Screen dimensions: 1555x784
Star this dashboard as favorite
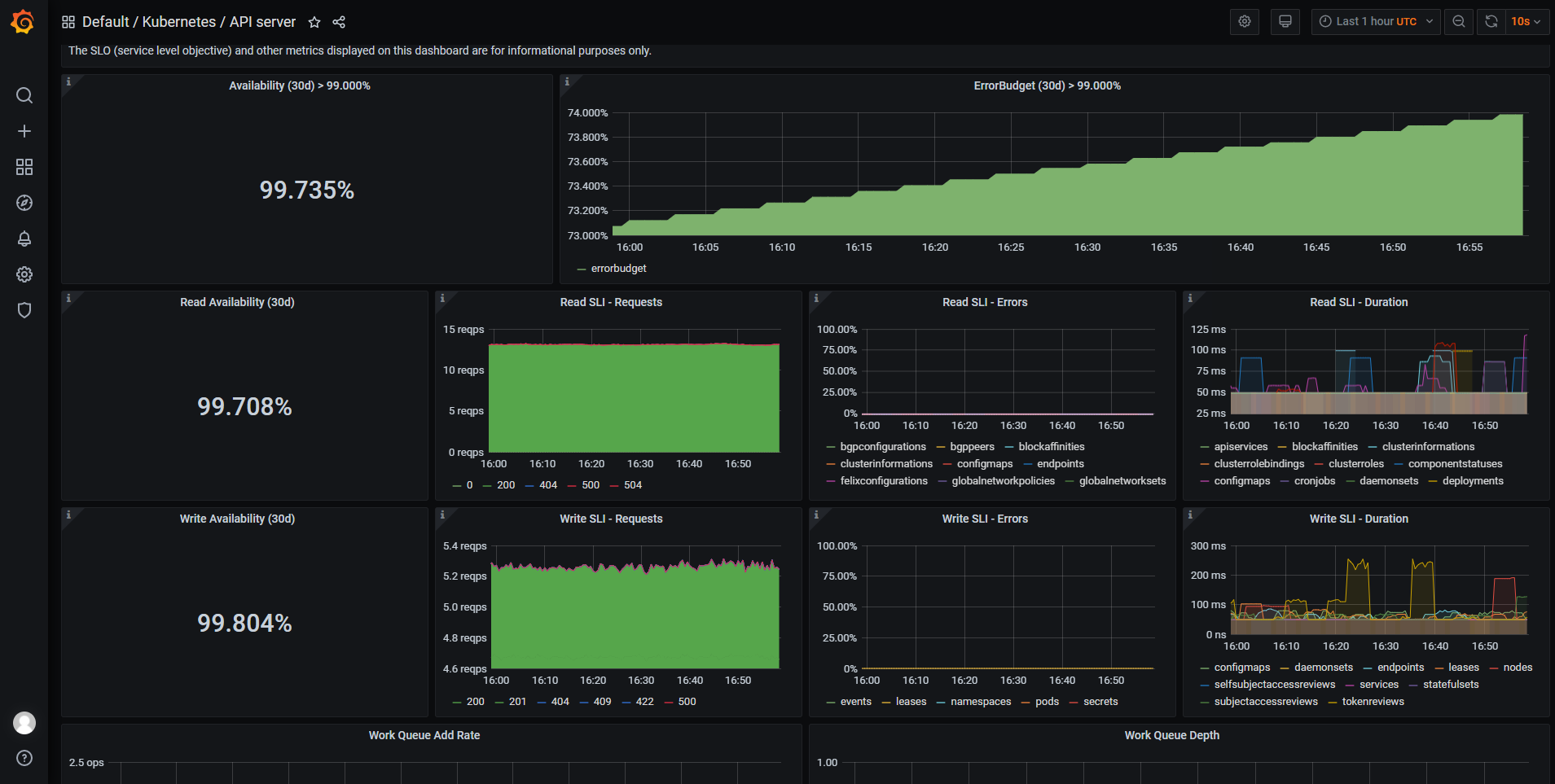point(314,22)
